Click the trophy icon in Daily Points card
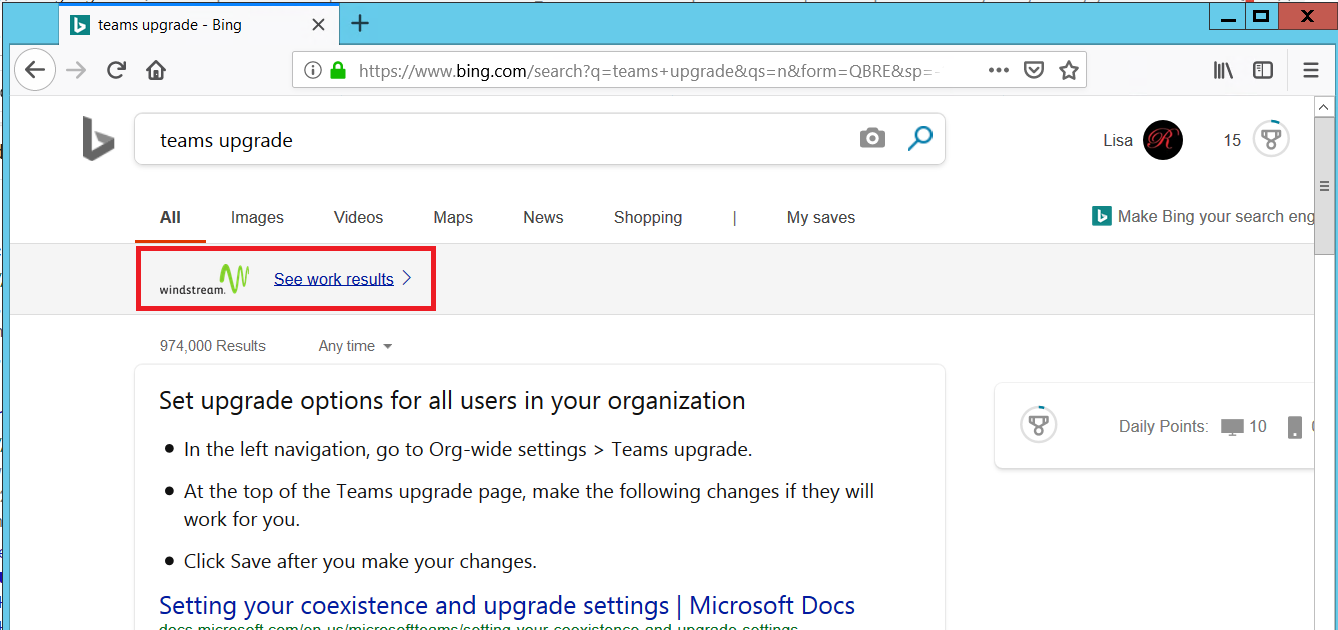1338x630 pixels. [1039, 425]
